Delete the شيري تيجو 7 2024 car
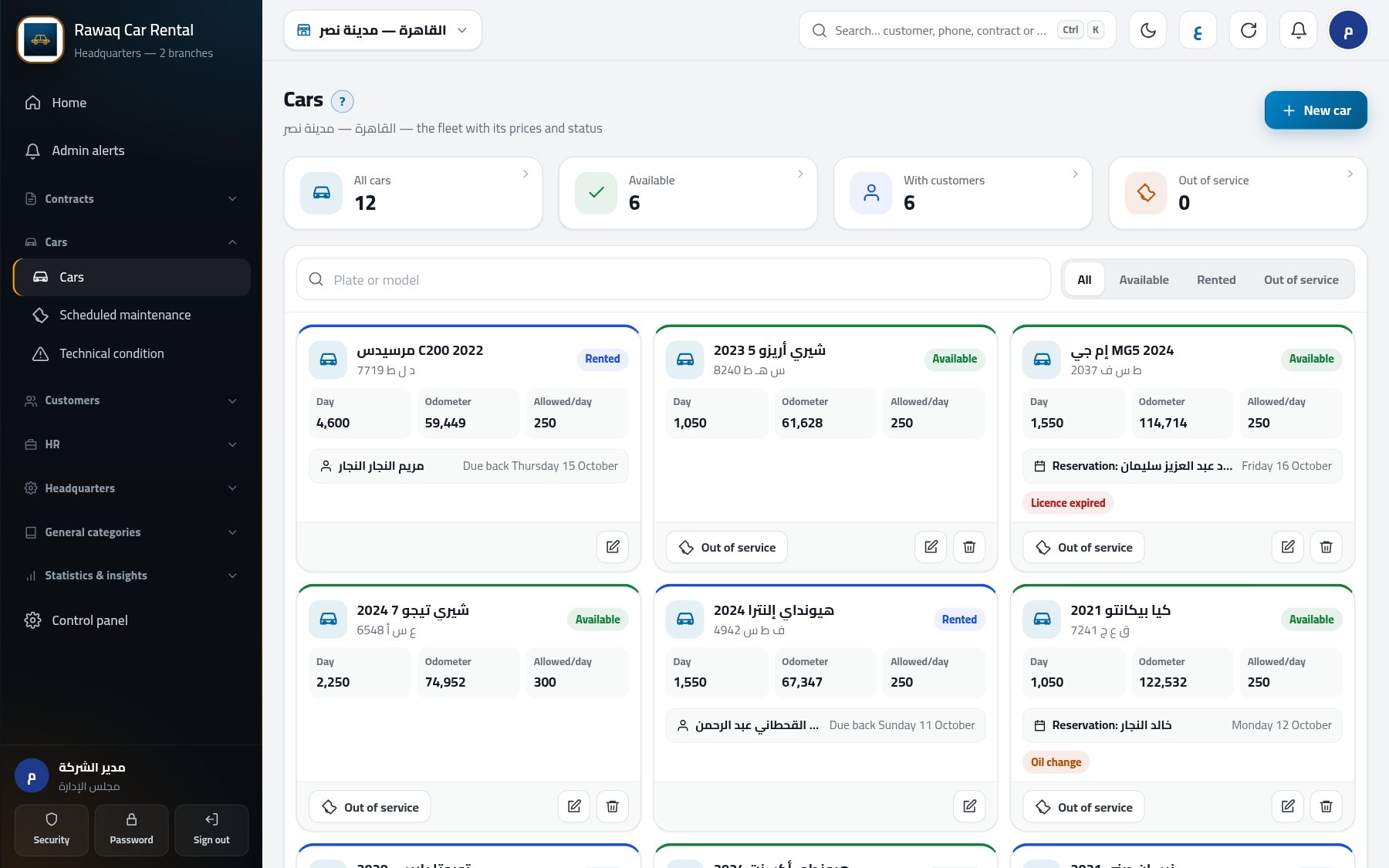Viewport: 1389px width, 868px height. click(x=613, y=806)
